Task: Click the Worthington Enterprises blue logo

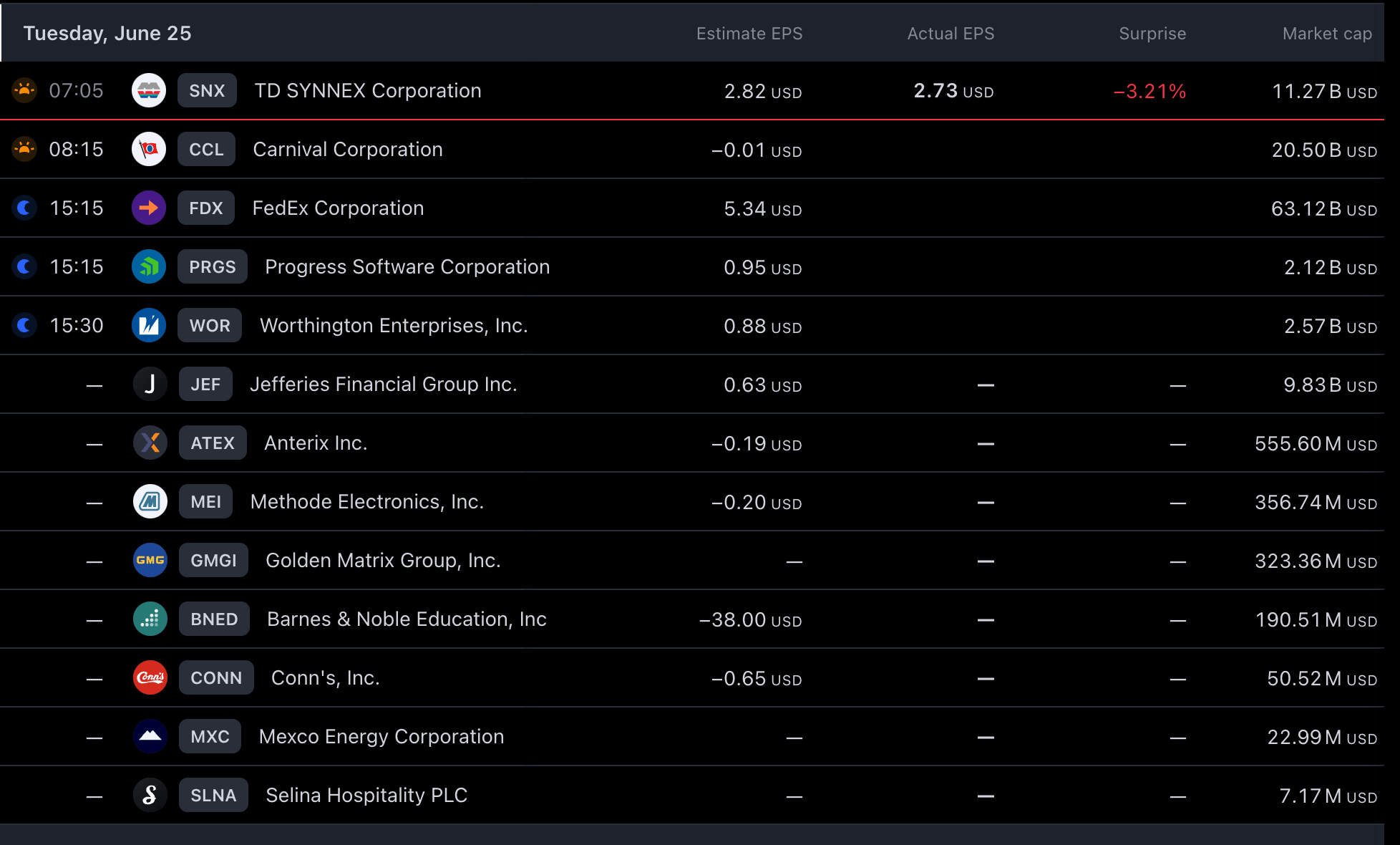Action: tap(149, 326)
